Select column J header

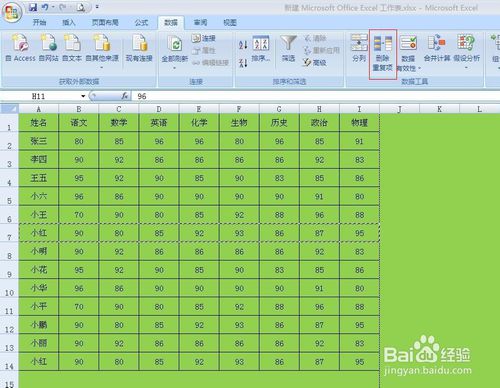point(399,109)
